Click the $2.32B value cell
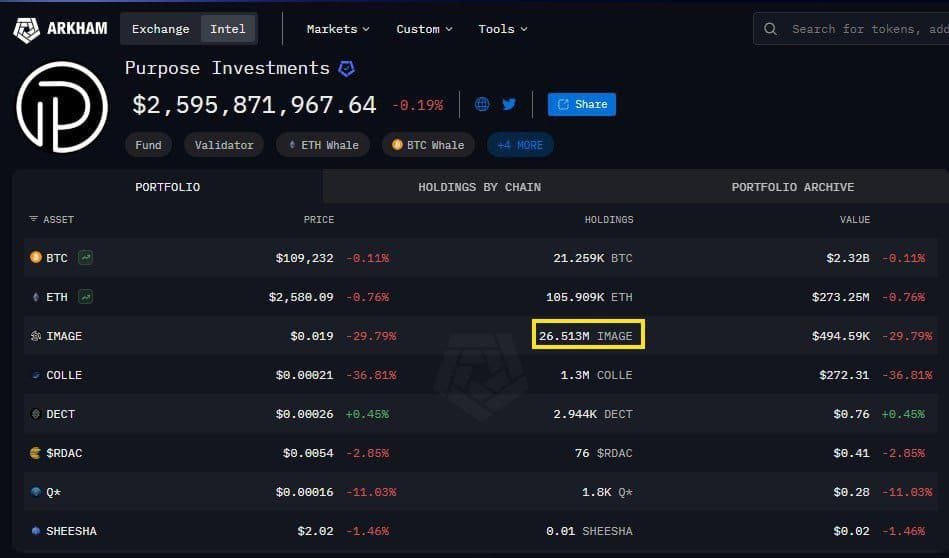Viewport: 949px width, 558px height. pos(847,258)
